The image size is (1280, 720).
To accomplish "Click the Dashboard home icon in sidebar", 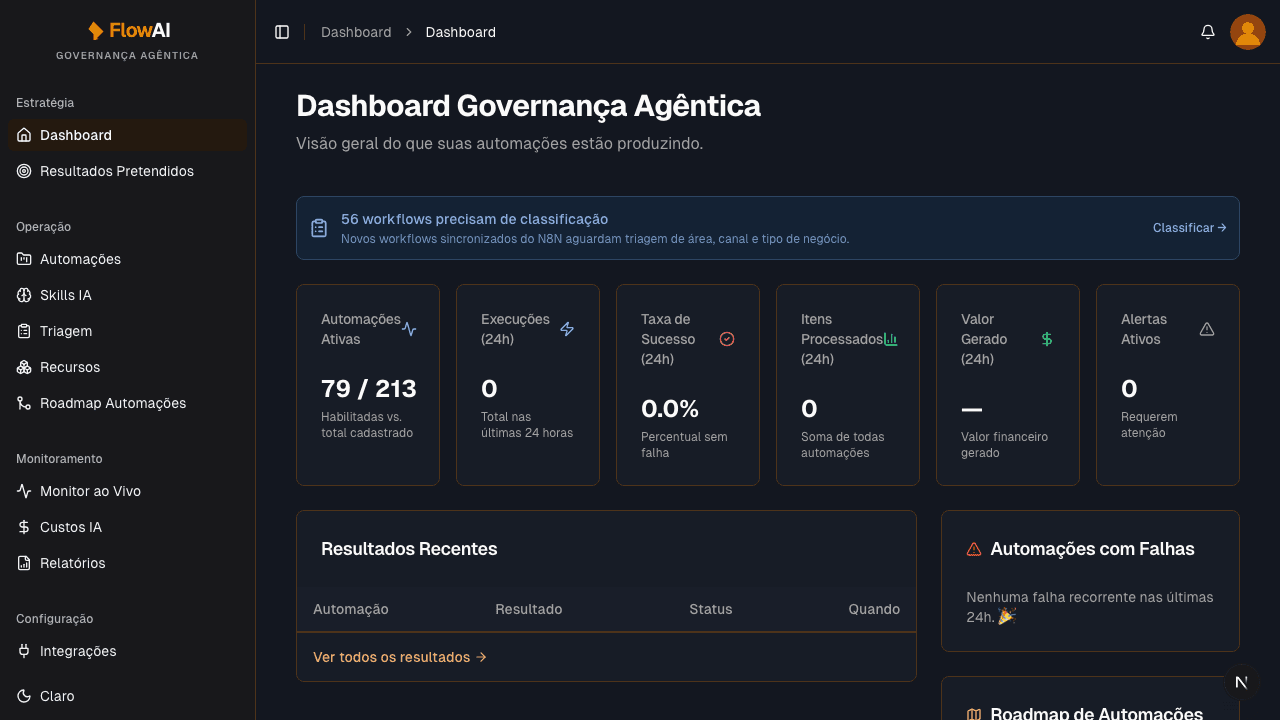I will tap(24, 135).
